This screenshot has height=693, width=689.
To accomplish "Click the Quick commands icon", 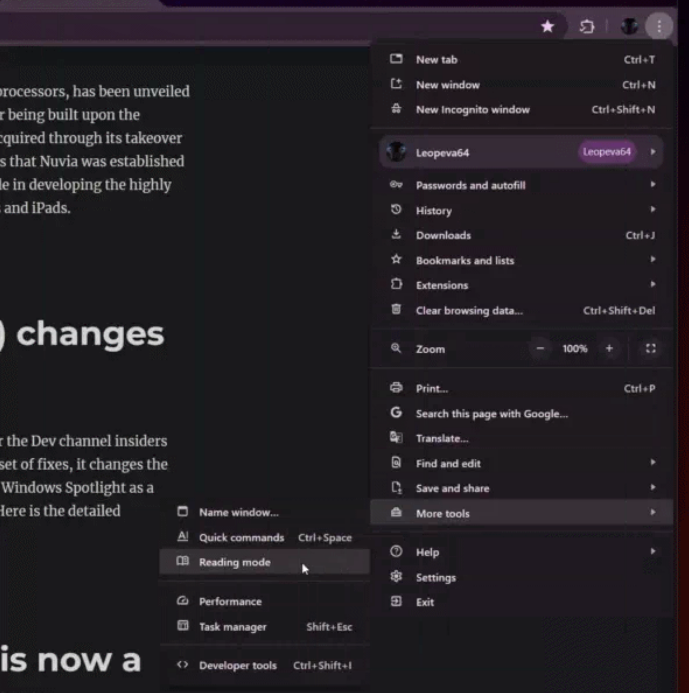I will 183,537.
